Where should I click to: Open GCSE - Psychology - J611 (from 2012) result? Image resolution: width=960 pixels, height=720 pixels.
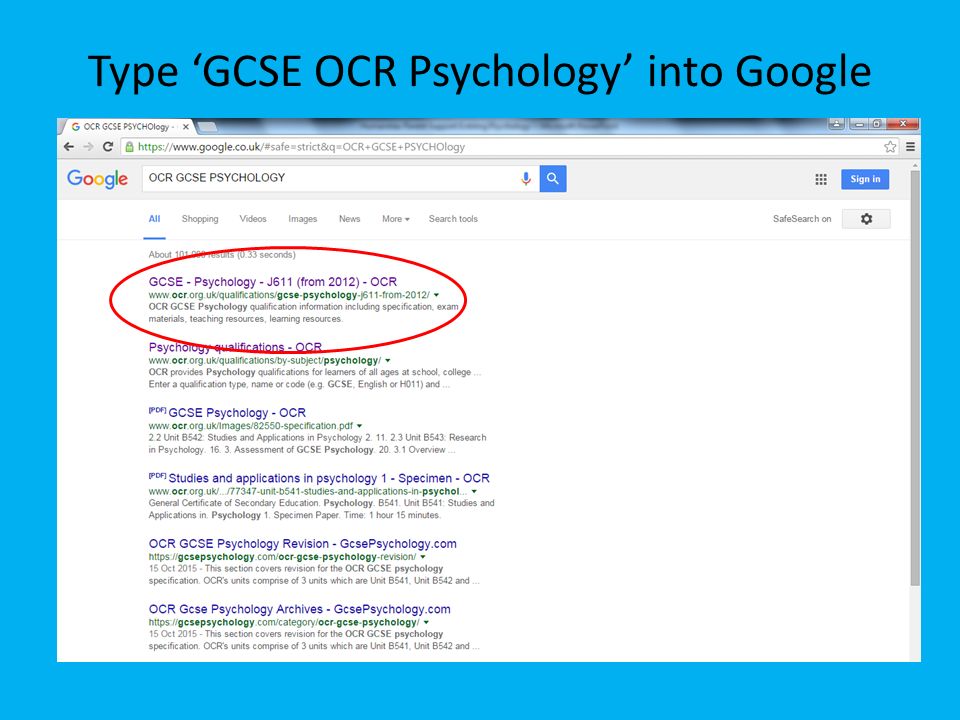272,282
